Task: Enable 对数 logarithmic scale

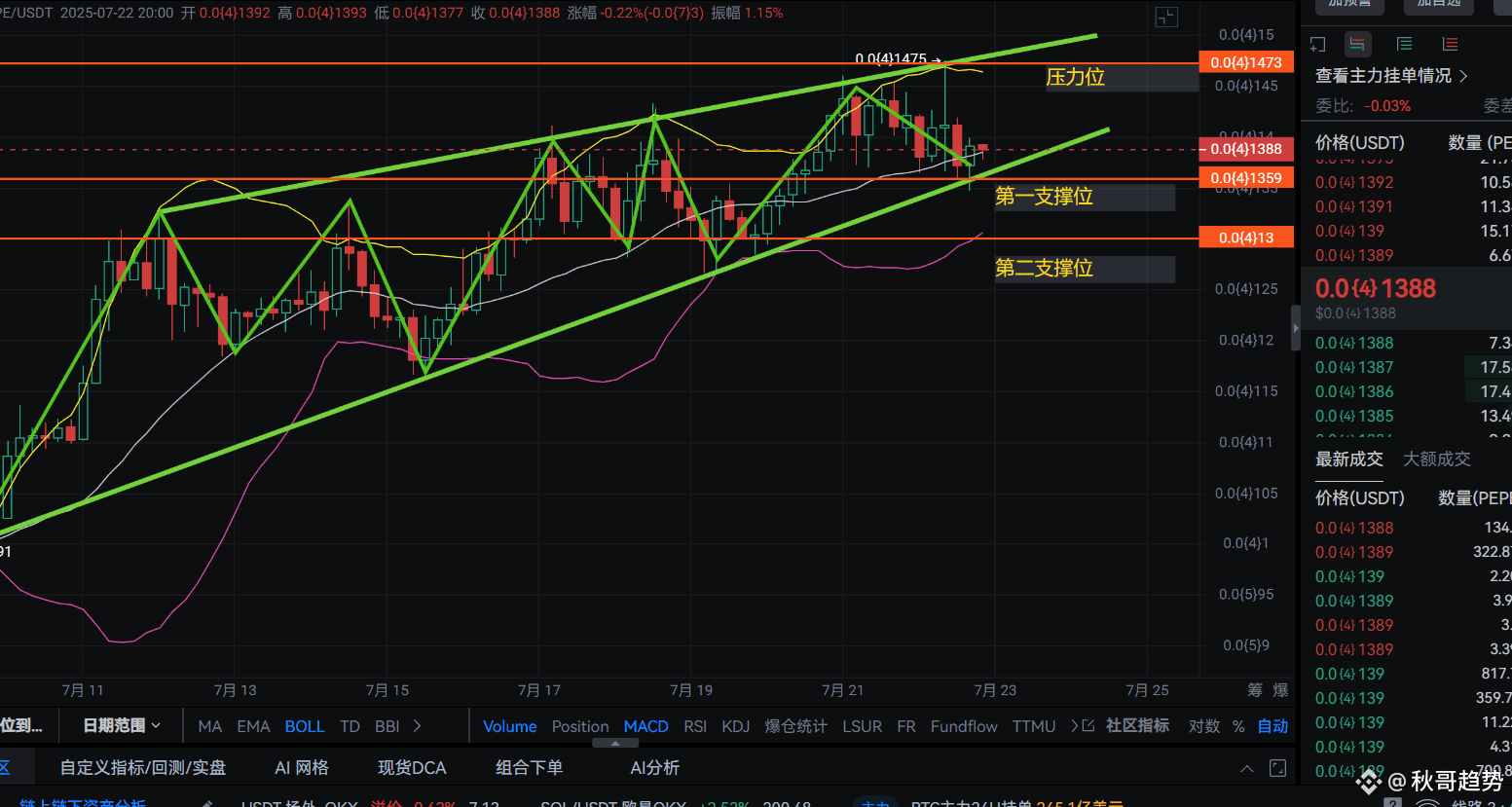Action: (x=1204, y=726)
